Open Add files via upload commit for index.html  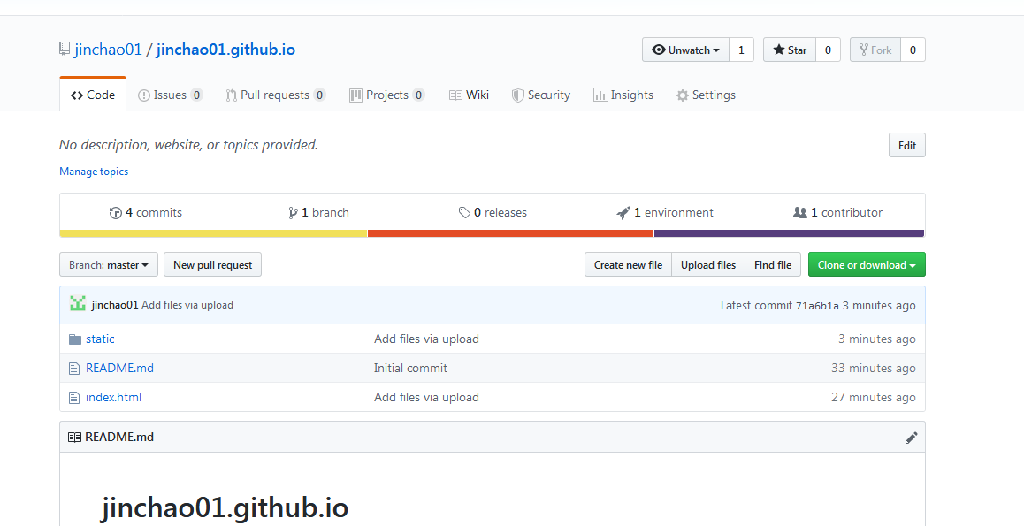coord(426,397)
